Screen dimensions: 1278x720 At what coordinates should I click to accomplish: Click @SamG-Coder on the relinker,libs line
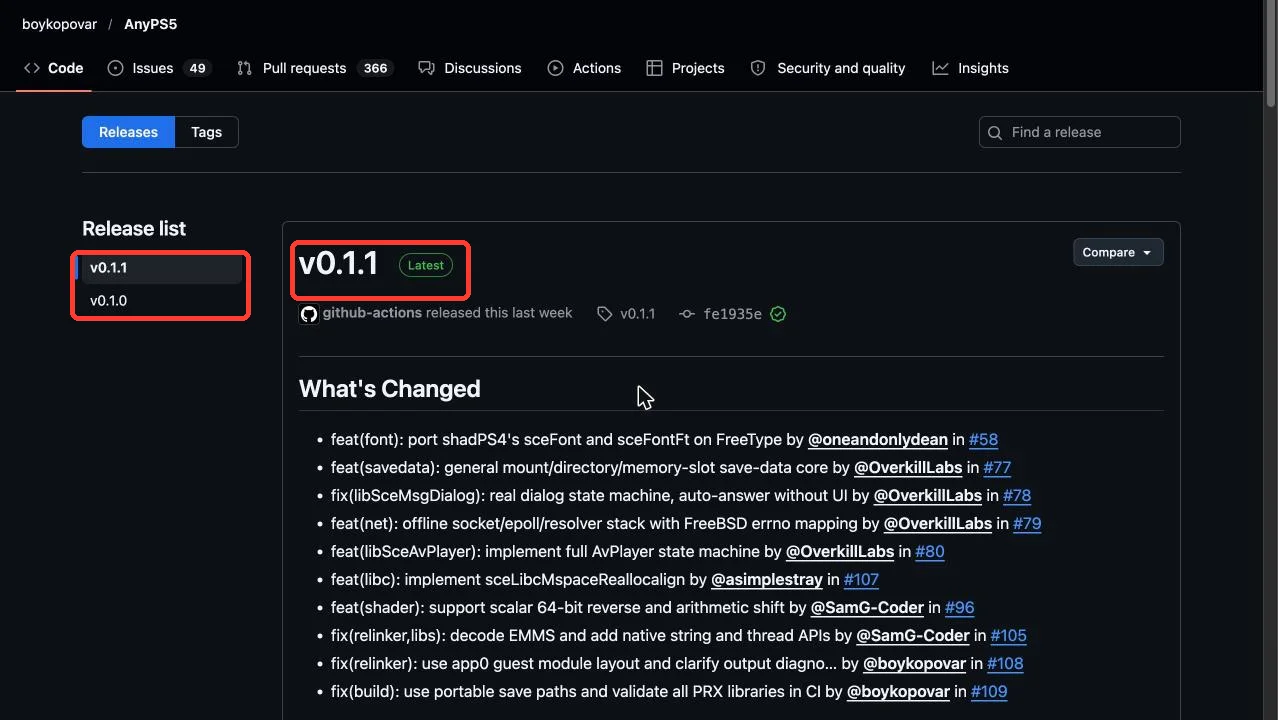coord(913,635)
